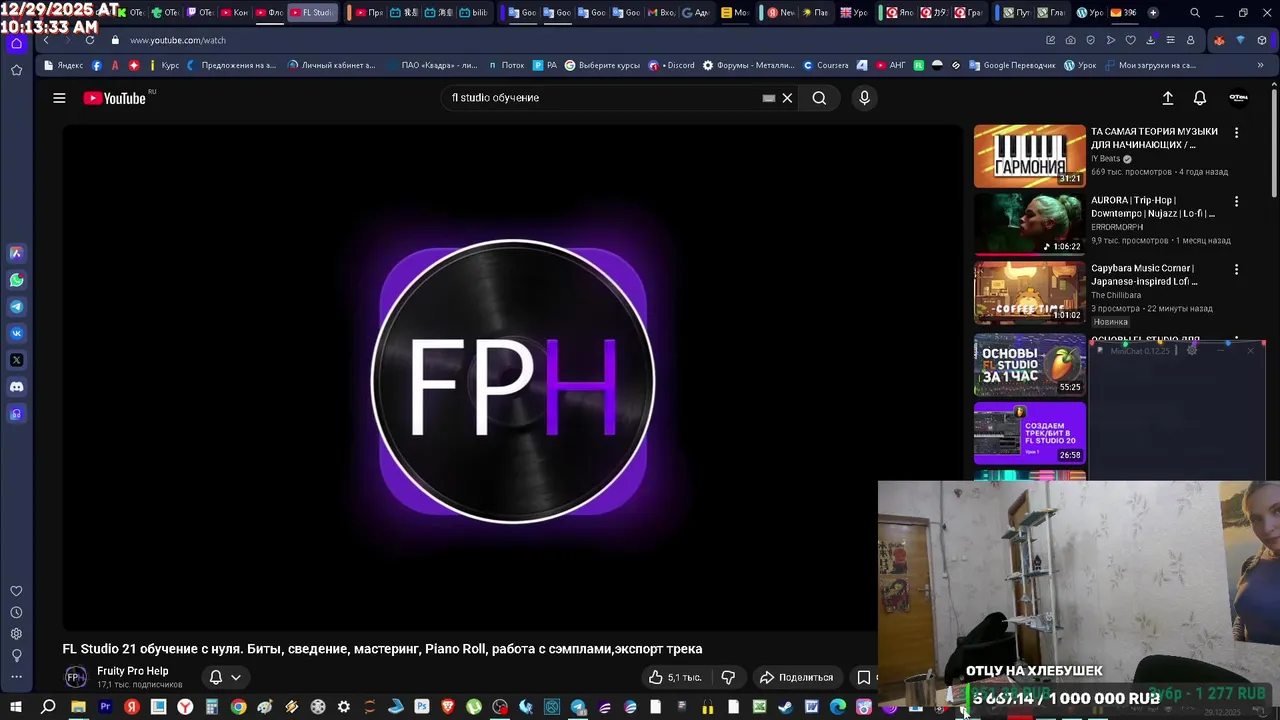The width and height of the screenshot is (1280, 720).
Task: Open browser downloads icon
Action: pyautogui.click(x=1150, y=40)
